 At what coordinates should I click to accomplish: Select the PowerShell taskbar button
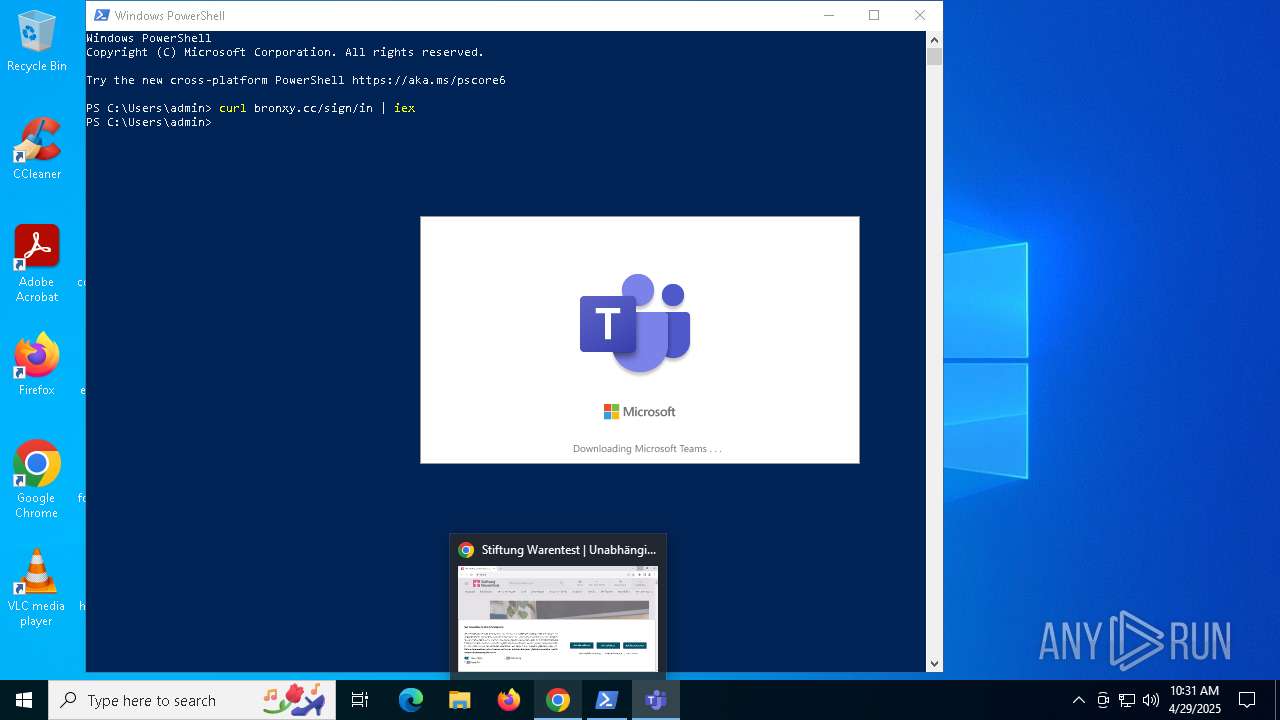point(607,700)
